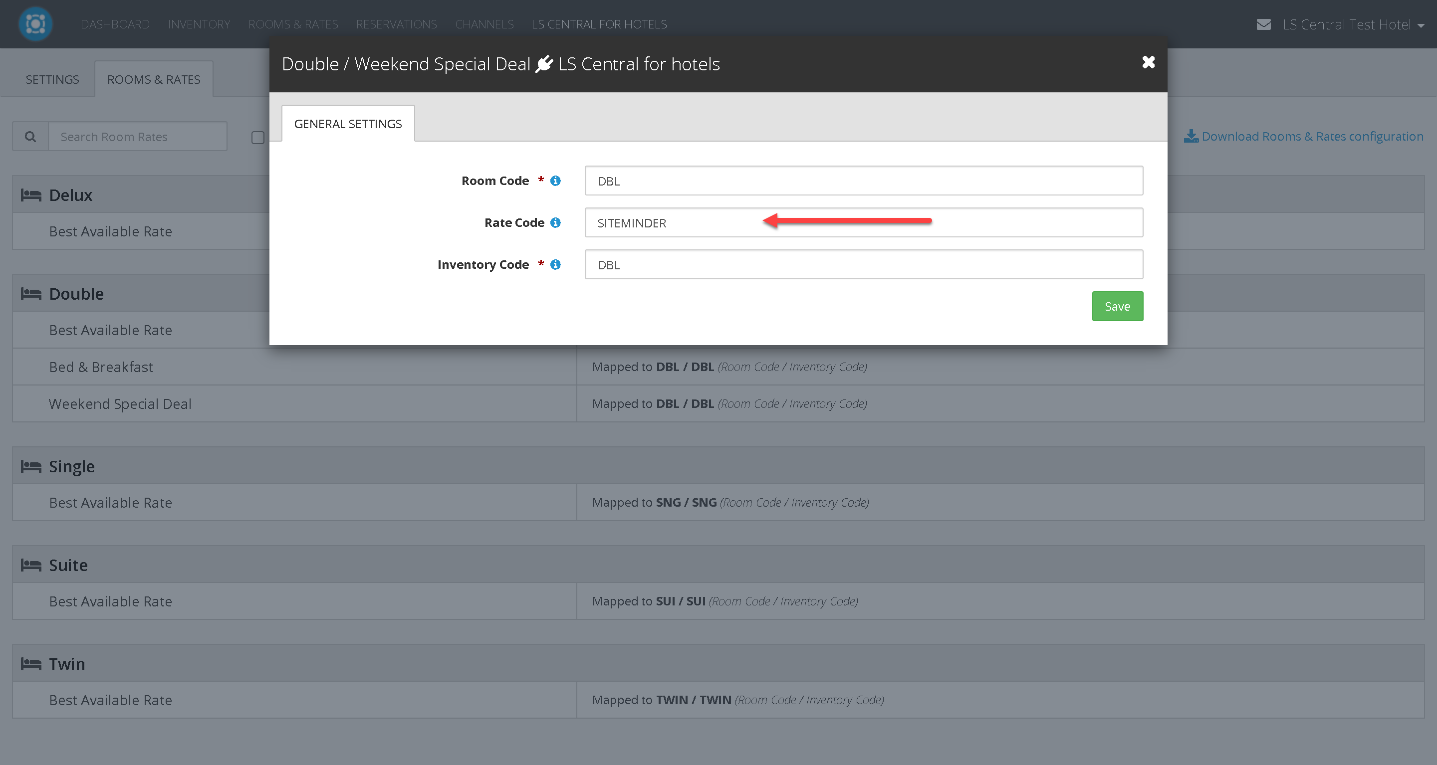Click the info icon beside Inventory Code
The width and height of the screenshot is (1437, 765).
point(556,265)
